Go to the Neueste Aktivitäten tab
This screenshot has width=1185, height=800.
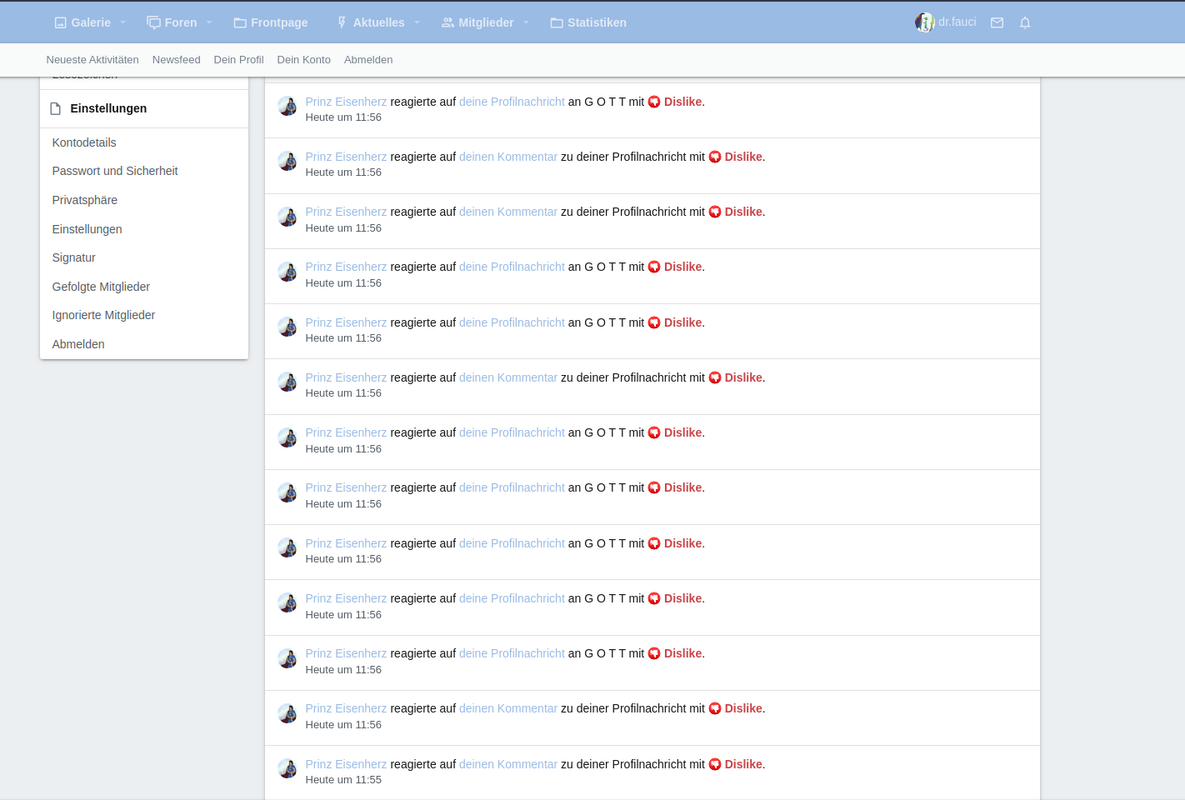92,60
